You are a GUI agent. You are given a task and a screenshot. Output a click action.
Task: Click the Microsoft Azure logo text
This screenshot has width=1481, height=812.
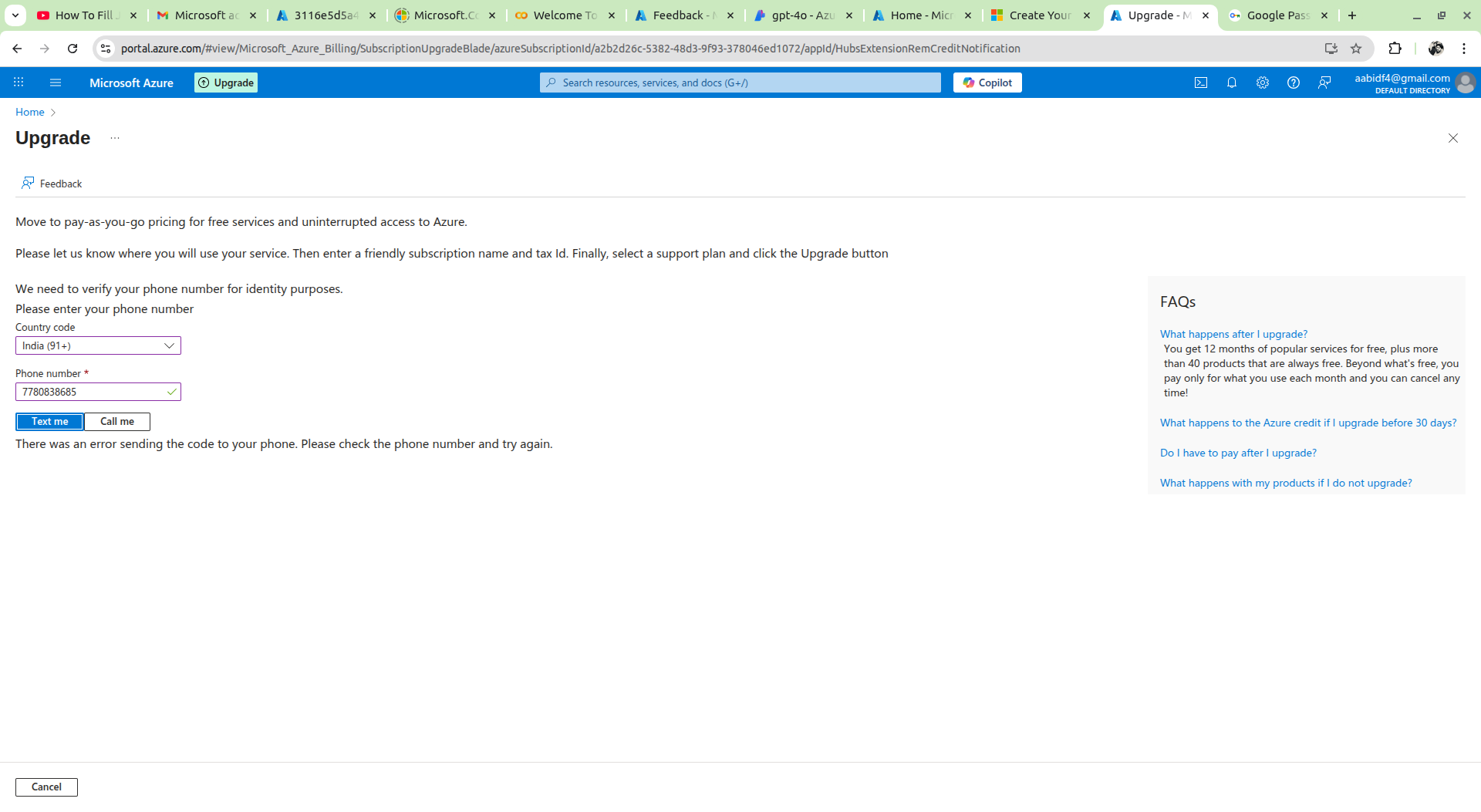click(131, 83)
